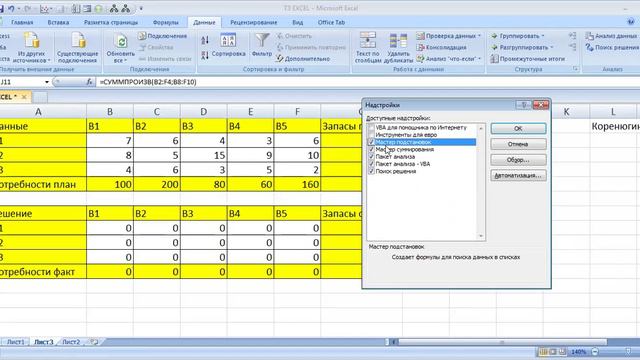Switch to the 'Лист1' sheet tab
The width and height of the screenshot is (640, 360).
pos(16,342)
